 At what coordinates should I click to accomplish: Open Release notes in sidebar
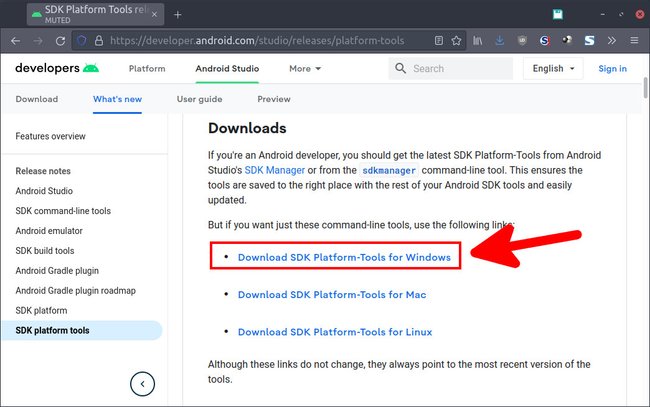pos(43,171)
